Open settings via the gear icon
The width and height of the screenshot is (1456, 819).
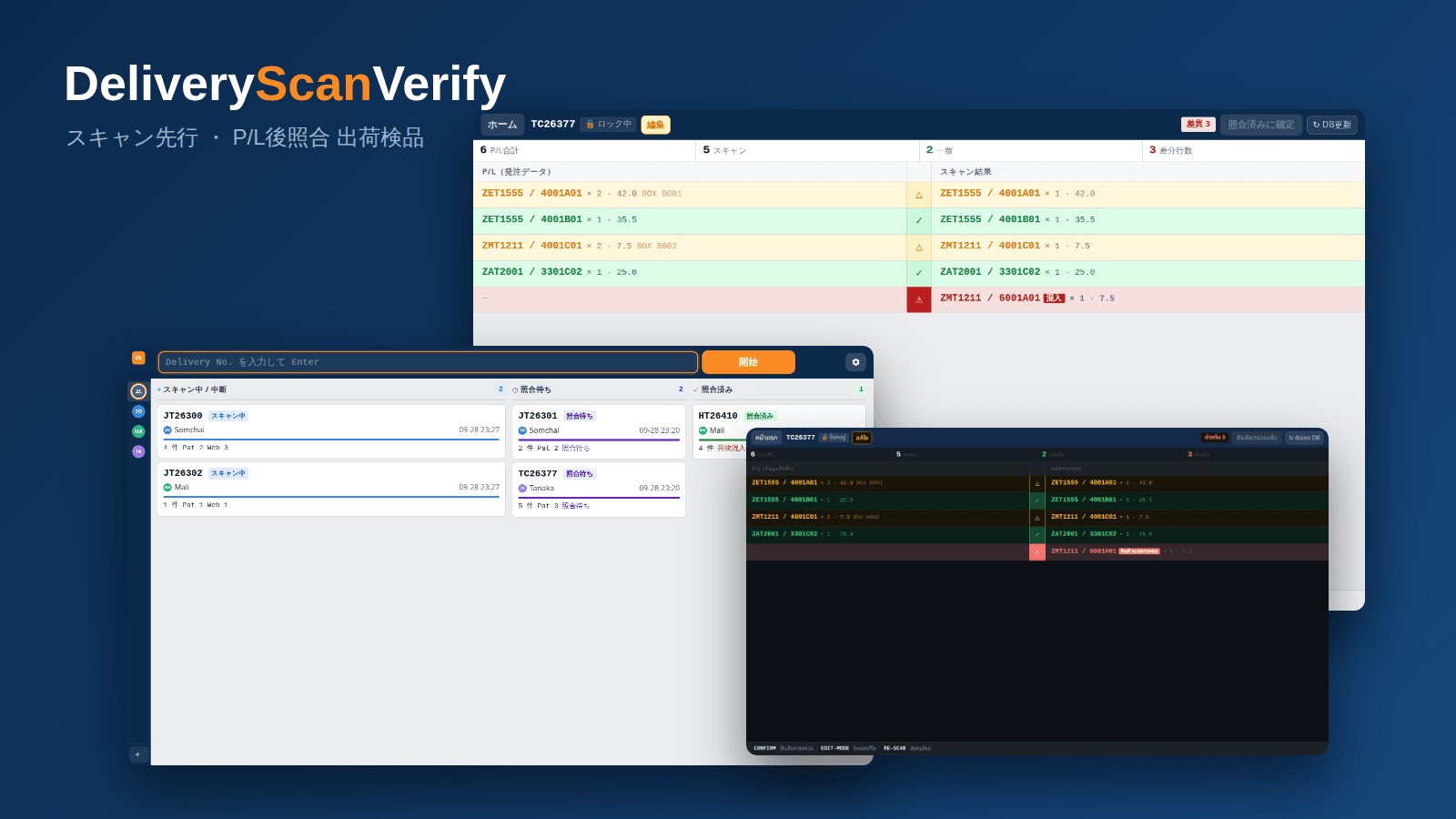855,362
